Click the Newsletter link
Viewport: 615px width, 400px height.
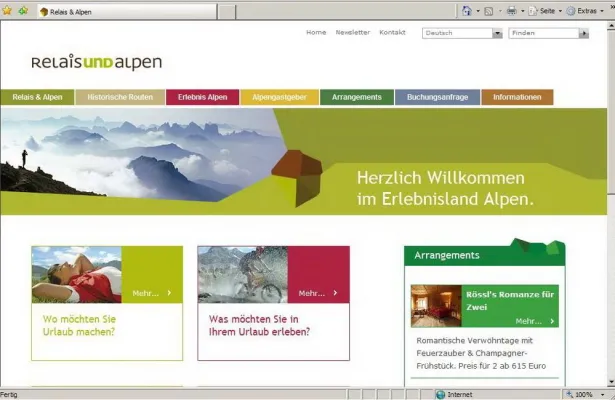(353, 32)
